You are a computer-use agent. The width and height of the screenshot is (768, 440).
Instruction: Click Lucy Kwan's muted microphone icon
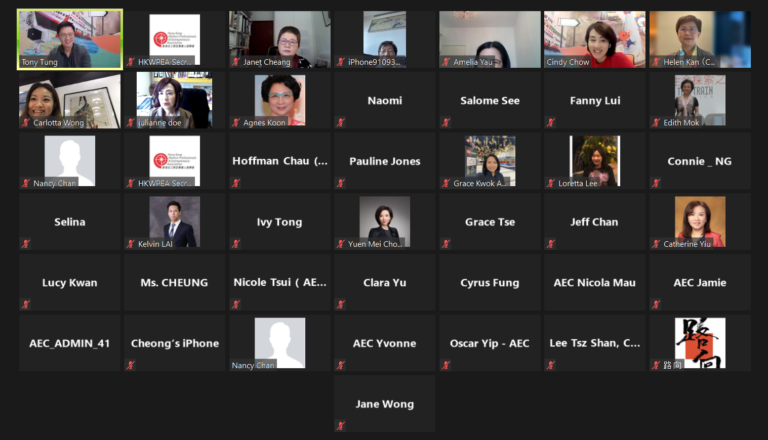coord(26,304)
